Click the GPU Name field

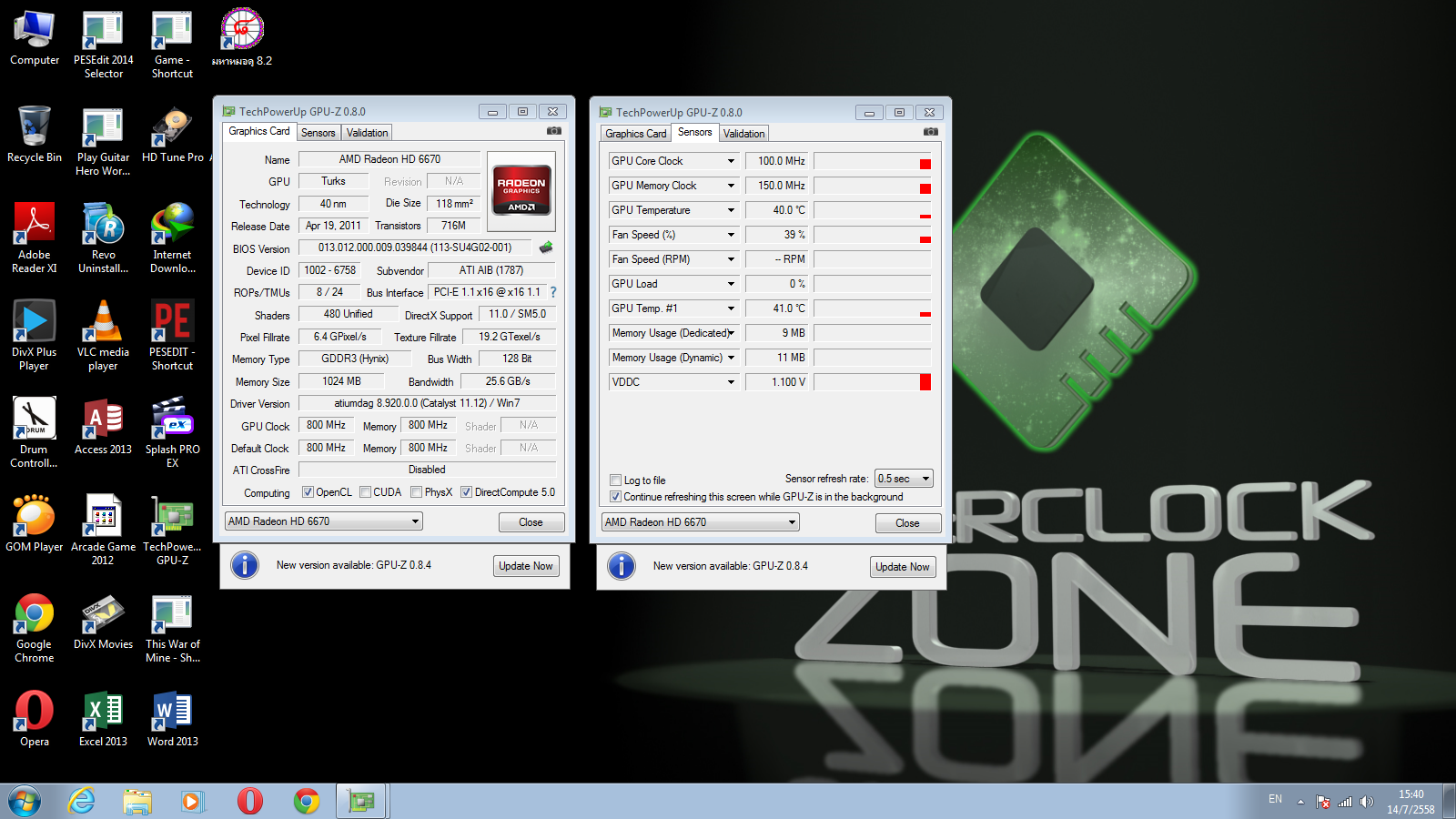click(389, 159)
